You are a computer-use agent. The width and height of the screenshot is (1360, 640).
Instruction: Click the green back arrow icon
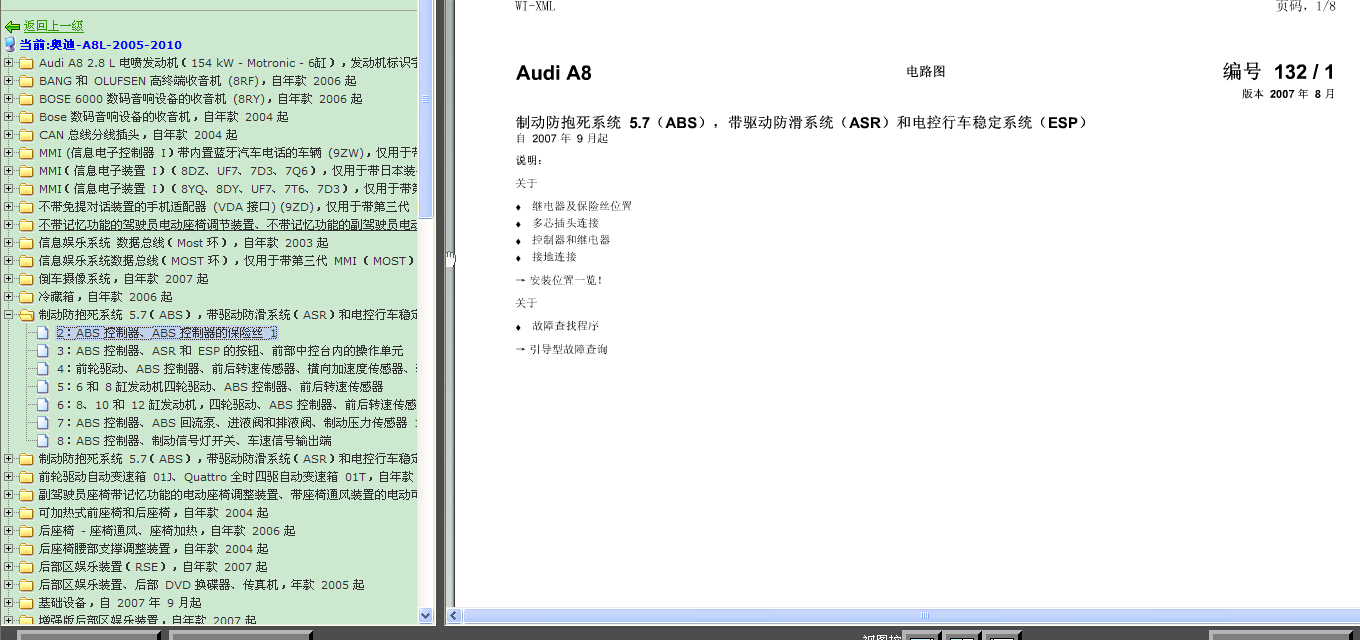click(x=12, y=26)
